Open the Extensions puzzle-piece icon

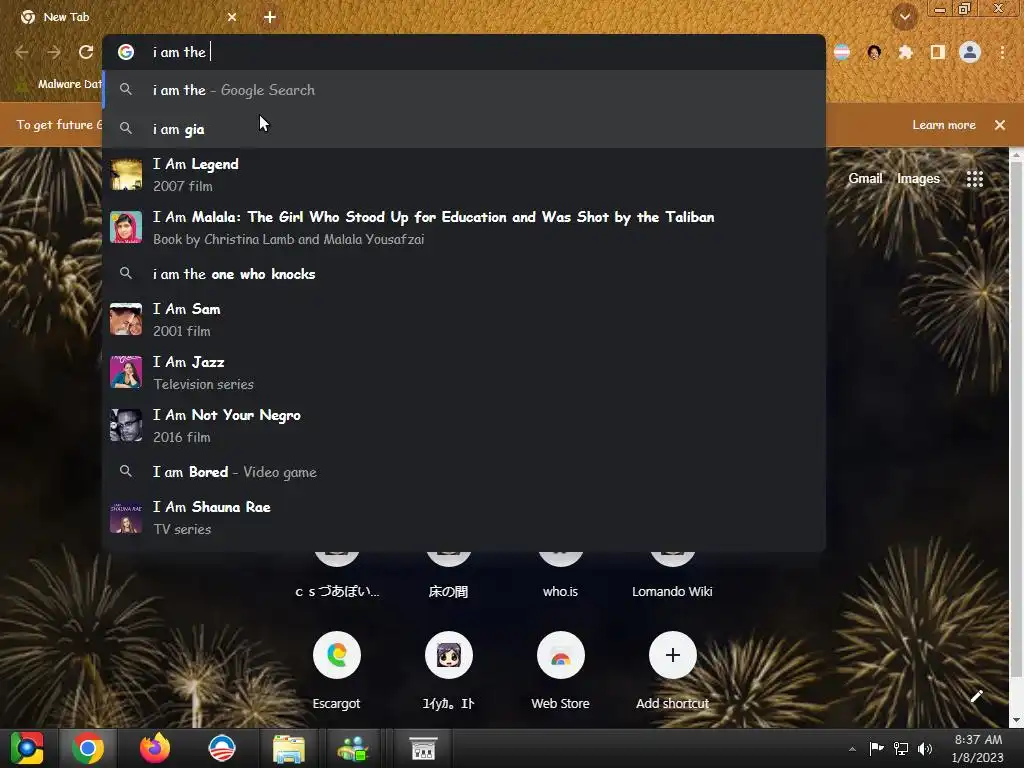905,52
